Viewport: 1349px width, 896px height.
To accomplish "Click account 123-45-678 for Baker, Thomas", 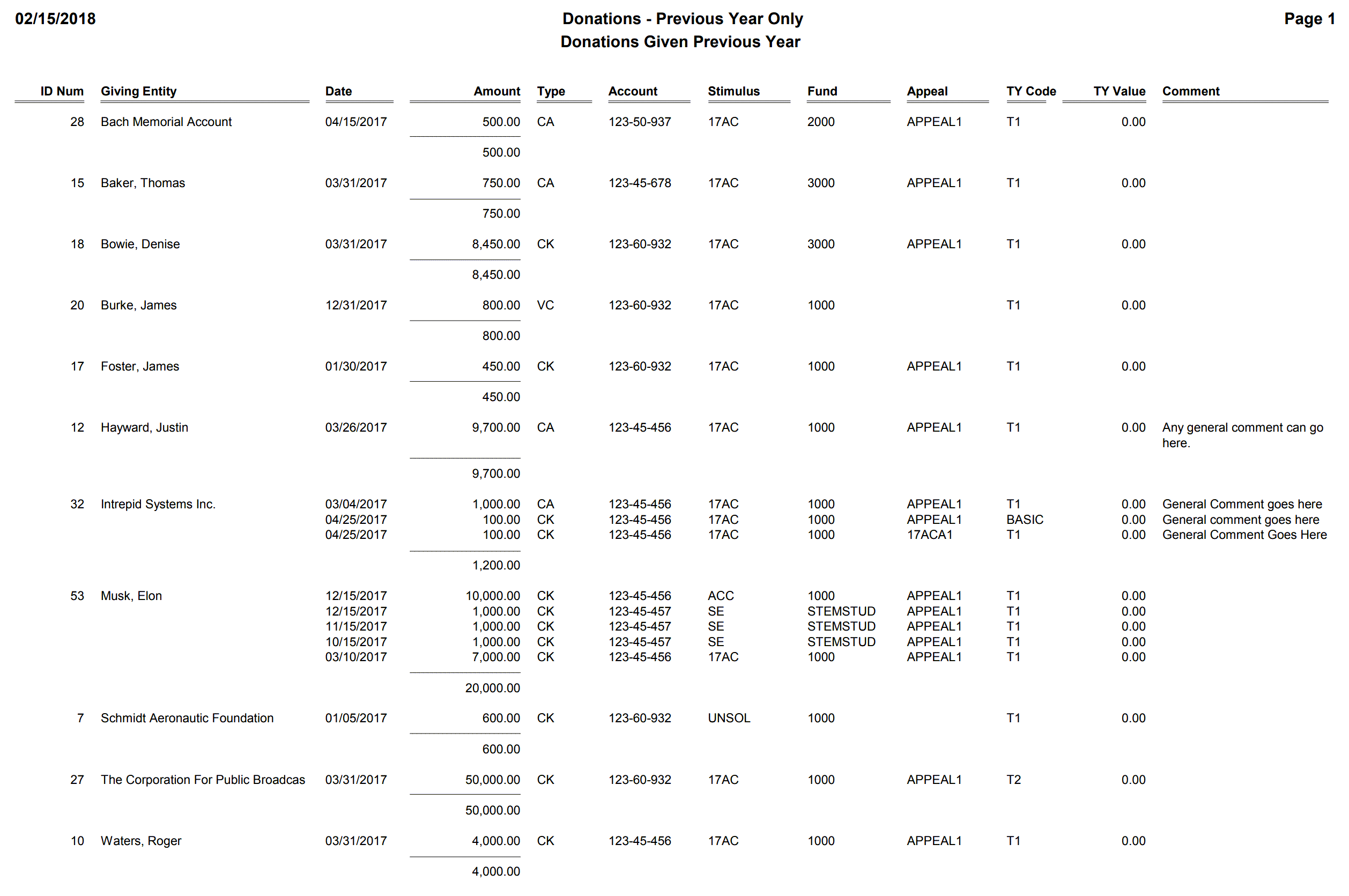I will coord(639,183).
